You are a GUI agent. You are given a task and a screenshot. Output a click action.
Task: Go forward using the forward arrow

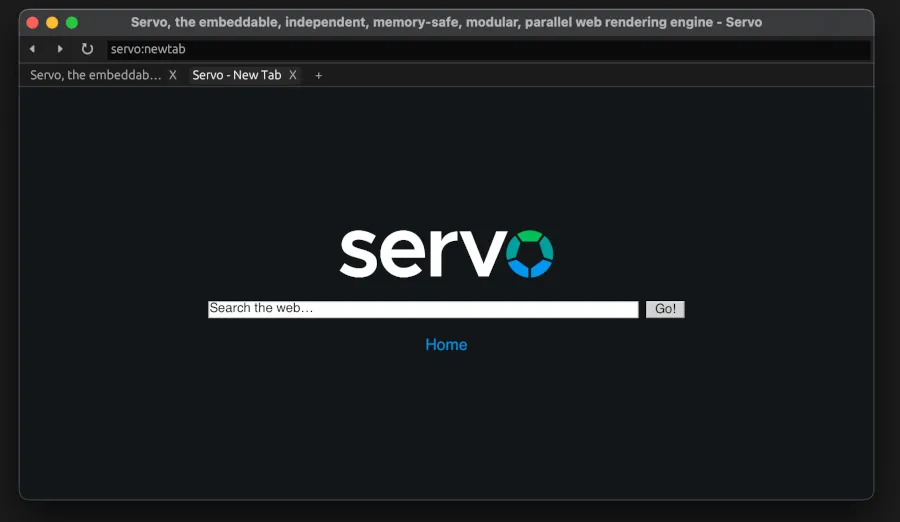click(x=60, y=49)
